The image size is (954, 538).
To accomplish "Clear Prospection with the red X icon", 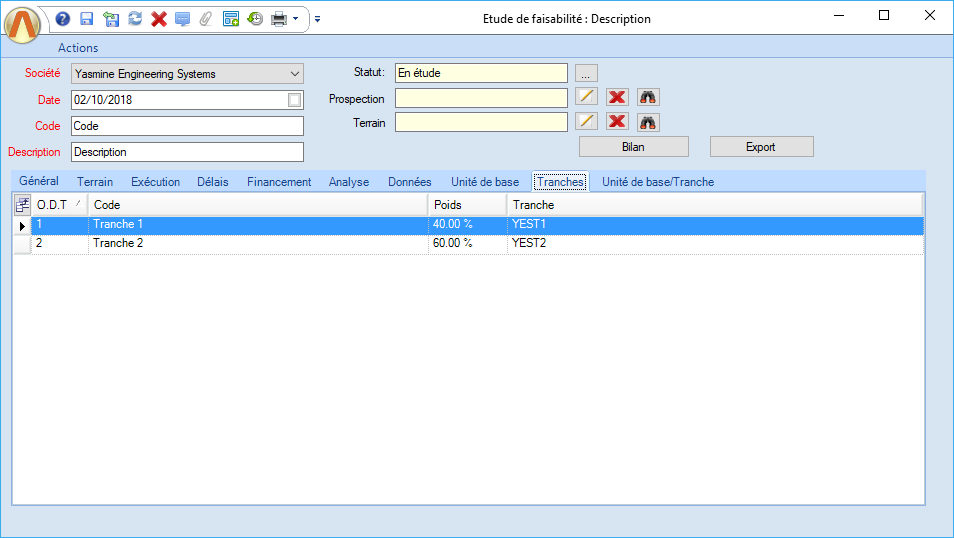I will pyautogui.click(x=617, y=97).
